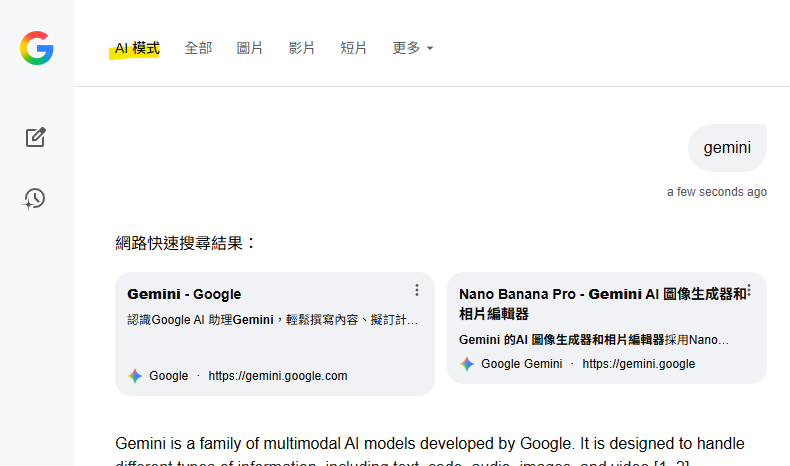Click the gemini query bubble
790x466 pixels.
(x=727, y=148)
